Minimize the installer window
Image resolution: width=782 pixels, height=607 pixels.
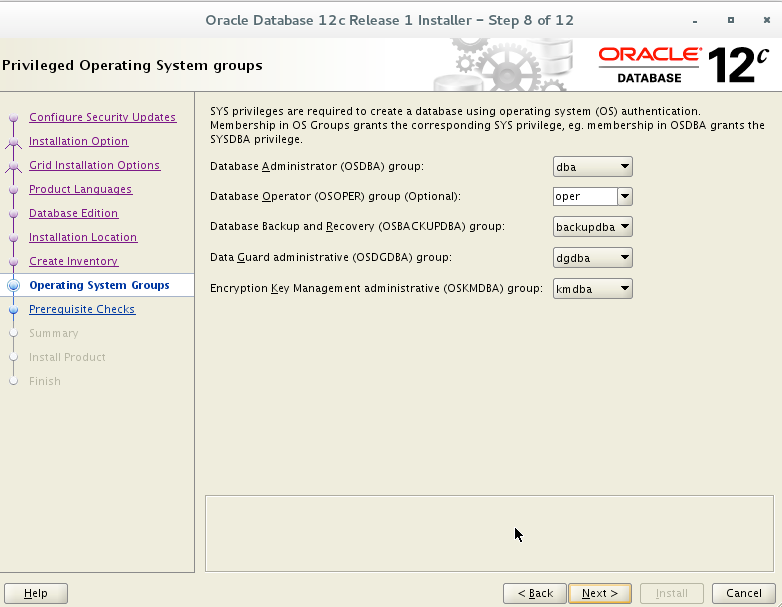tap(695, 21)
